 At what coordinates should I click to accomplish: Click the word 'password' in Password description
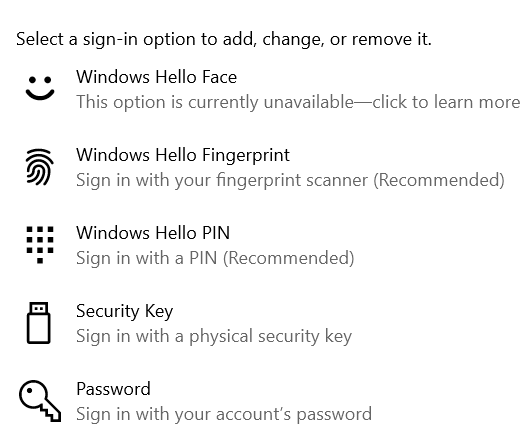[x=334, y=415]
